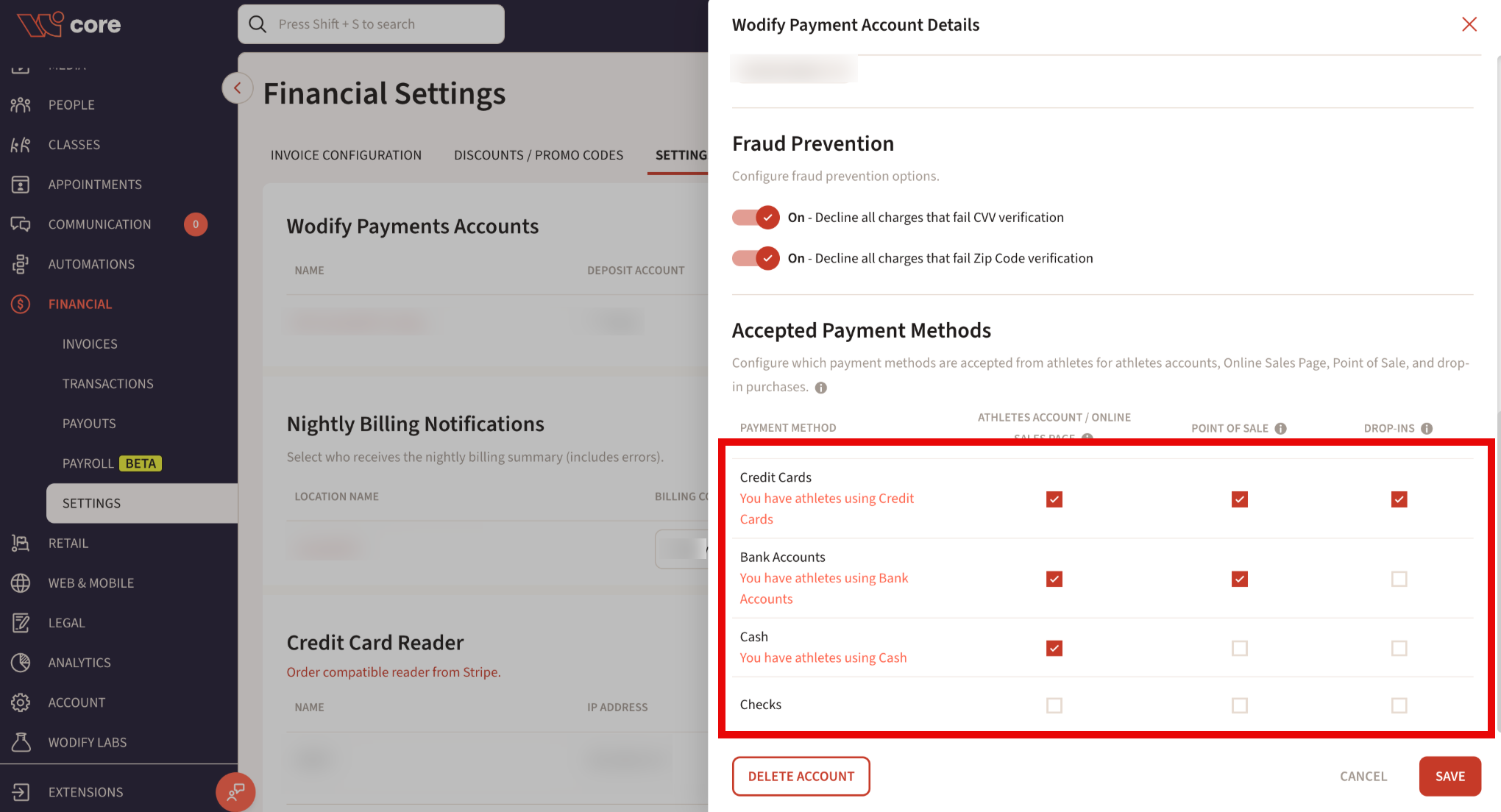
Task: Switch to the Invoice Configuration tab
Action: coord(346,155)
